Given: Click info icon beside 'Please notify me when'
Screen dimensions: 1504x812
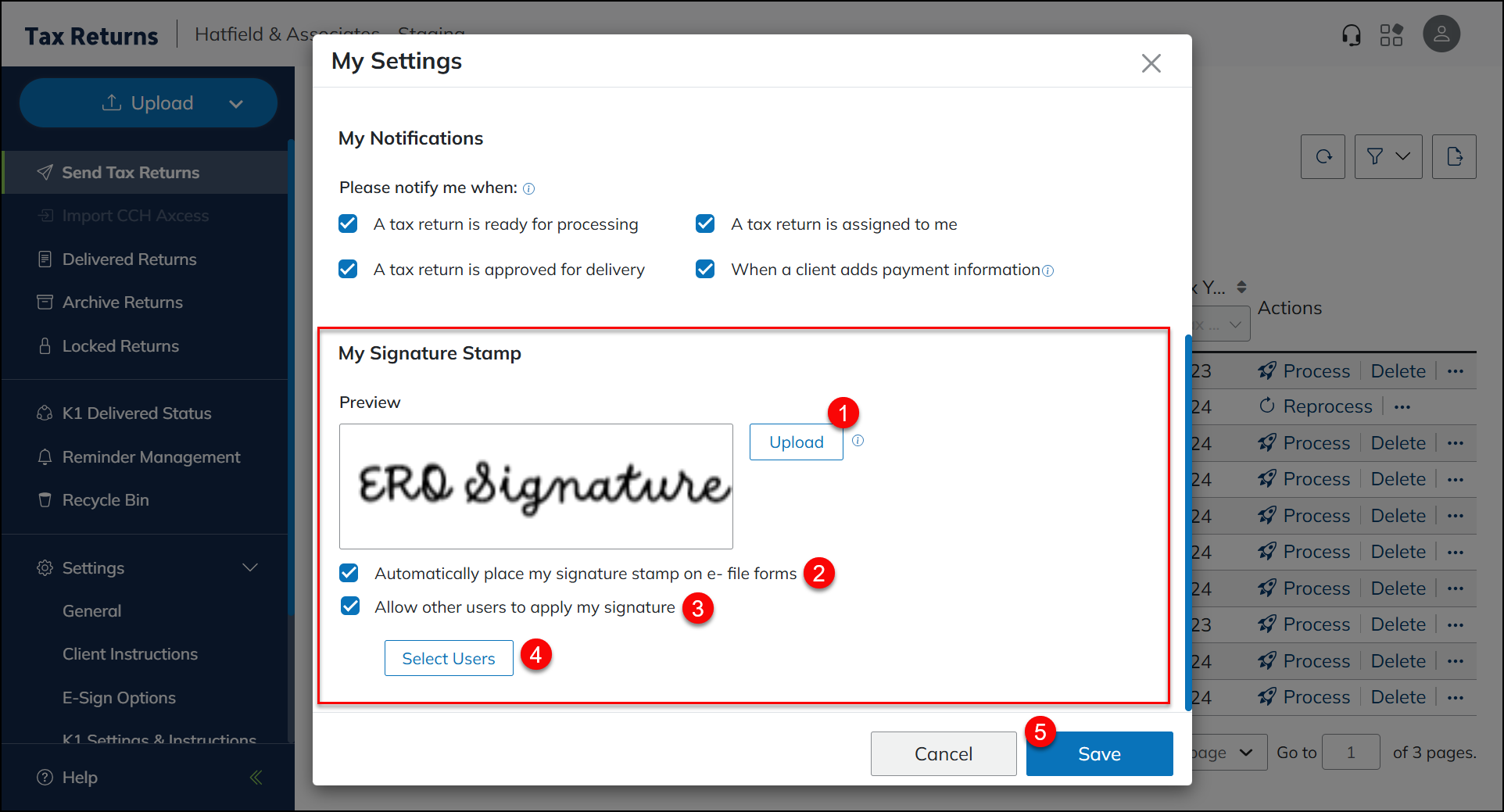Looking at the screenshot, I should 529,188.
